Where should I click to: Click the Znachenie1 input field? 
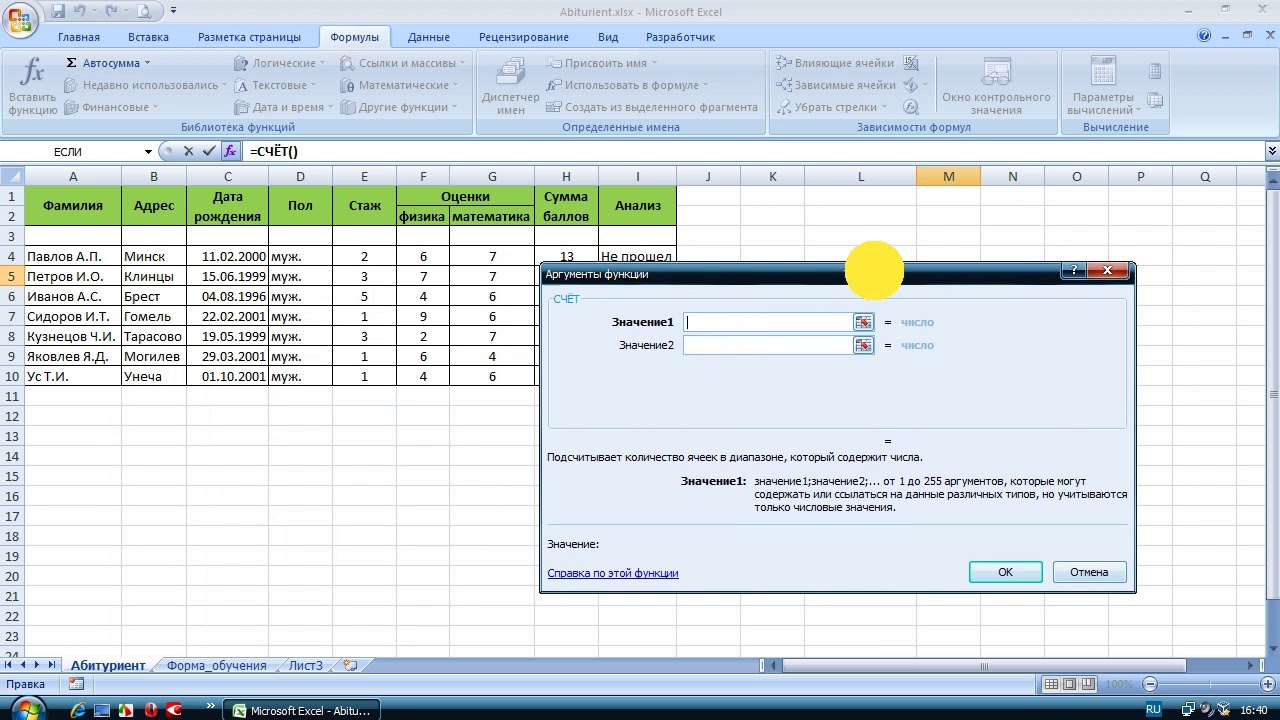[x=768, y=322]
